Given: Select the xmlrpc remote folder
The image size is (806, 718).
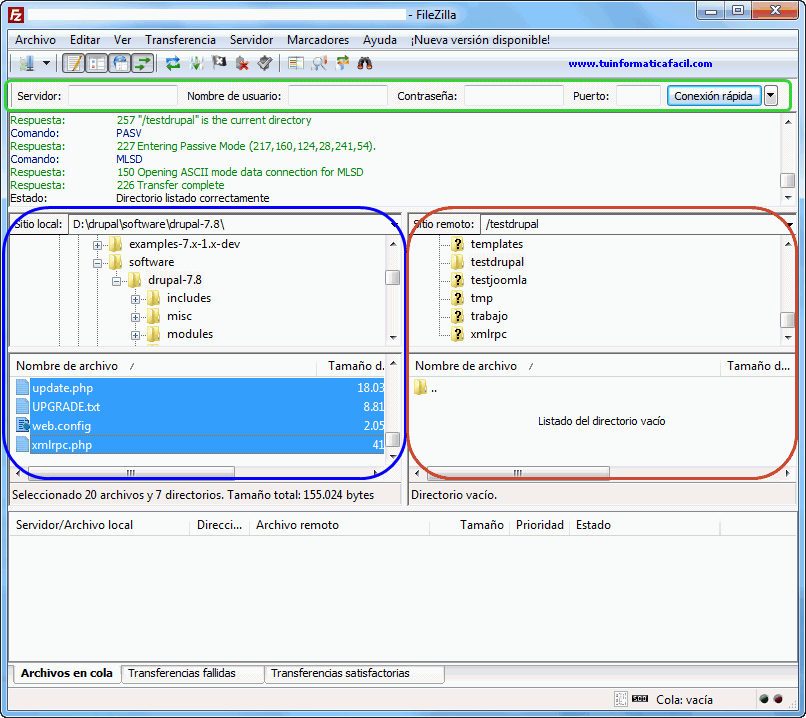Looking at the screenshot, I should tap(489, 334).
